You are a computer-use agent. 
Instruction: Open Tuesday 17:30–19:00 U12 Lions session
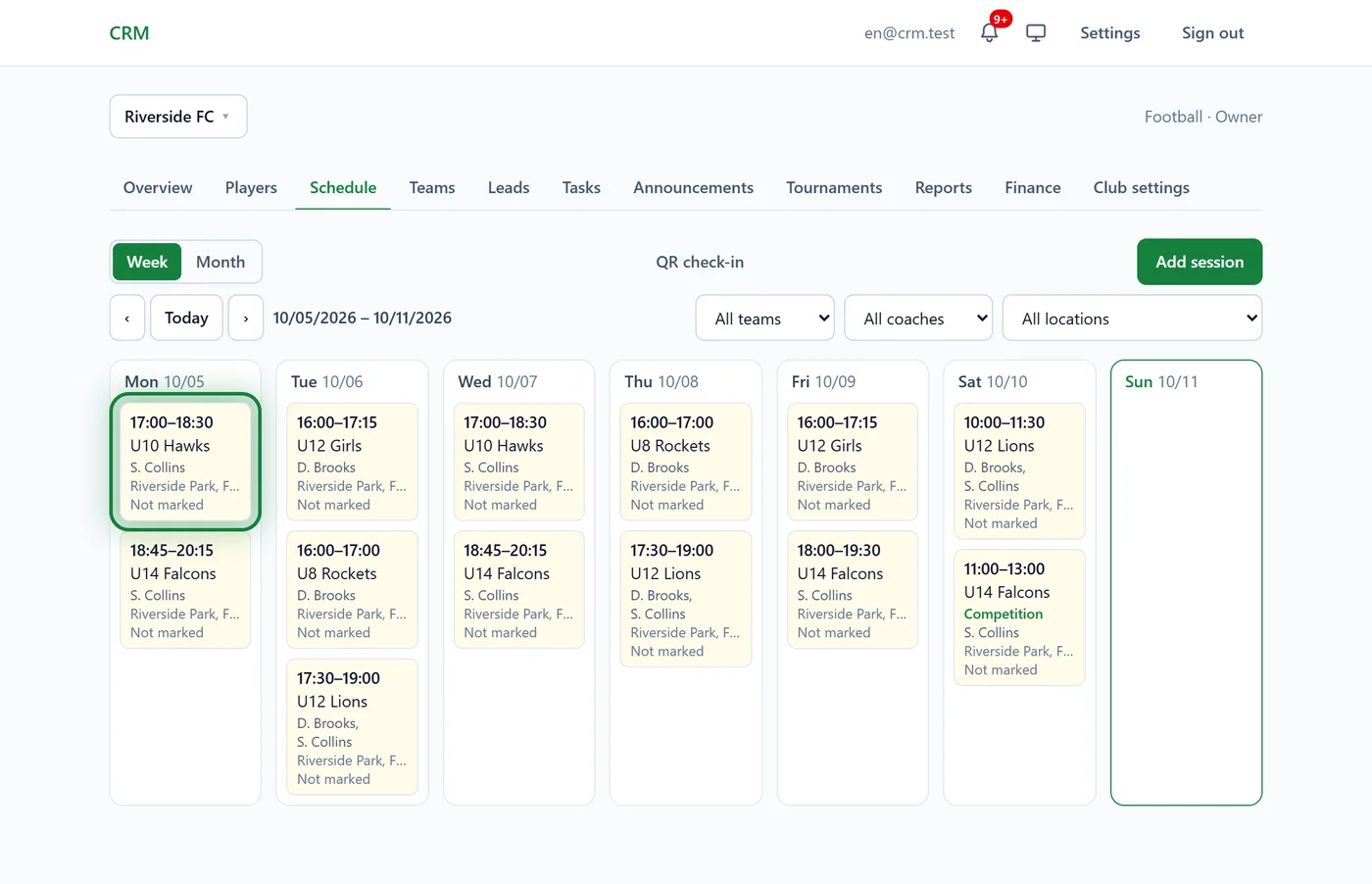(x=352, y=726)
